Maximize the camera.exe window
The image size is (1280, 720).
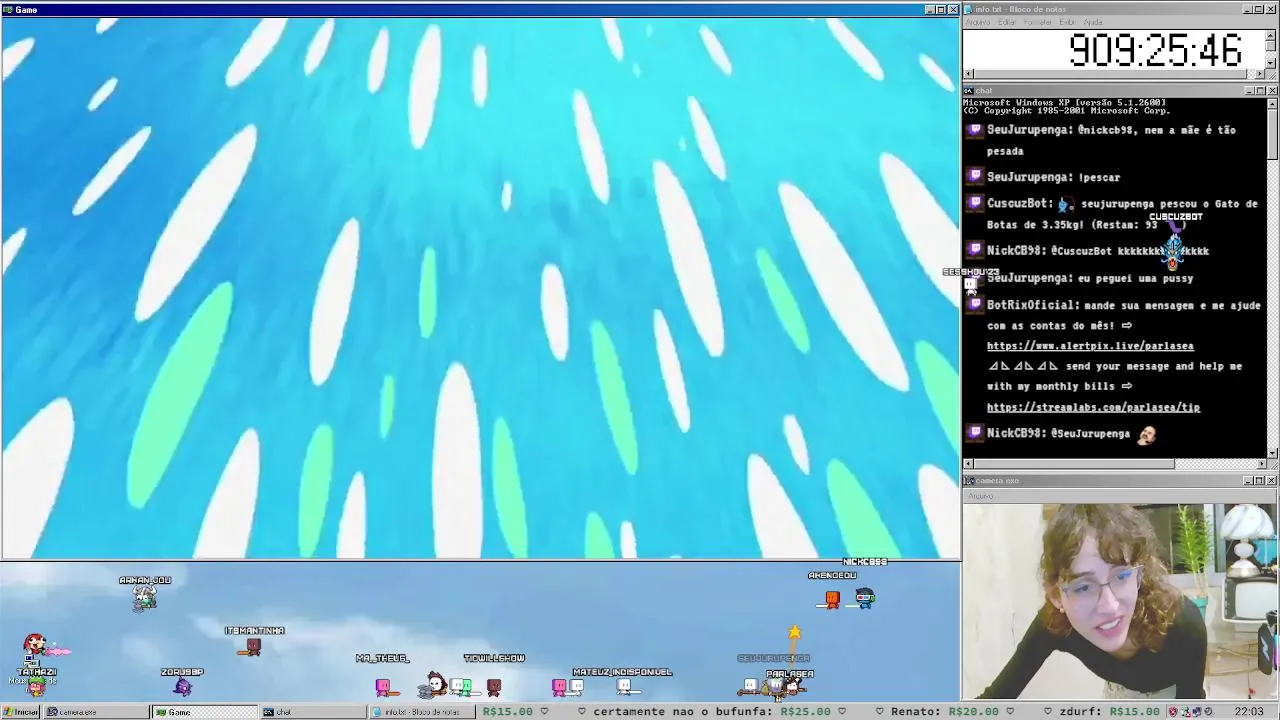click(1260, 481)
